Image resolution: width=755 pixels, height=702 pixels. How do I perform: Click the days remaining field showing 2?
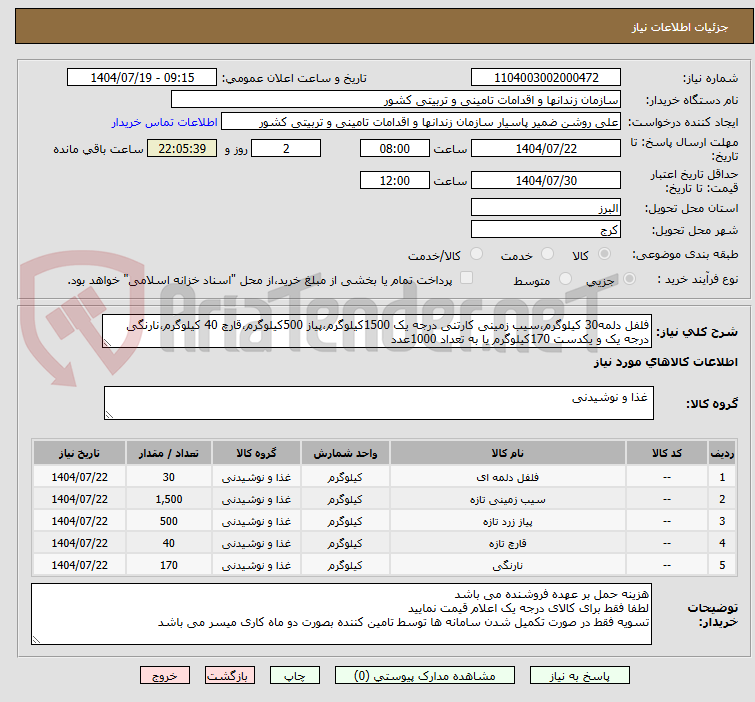[x=286, y=148]
